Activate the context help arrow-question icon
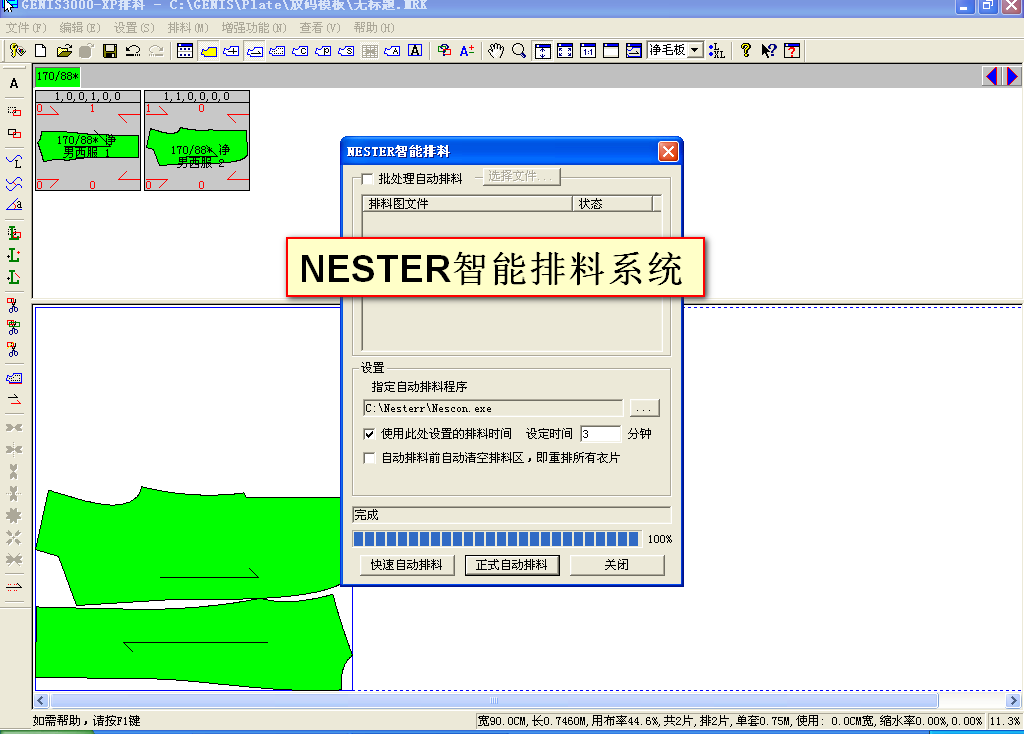1024x734 pixels. coord(769,50)
